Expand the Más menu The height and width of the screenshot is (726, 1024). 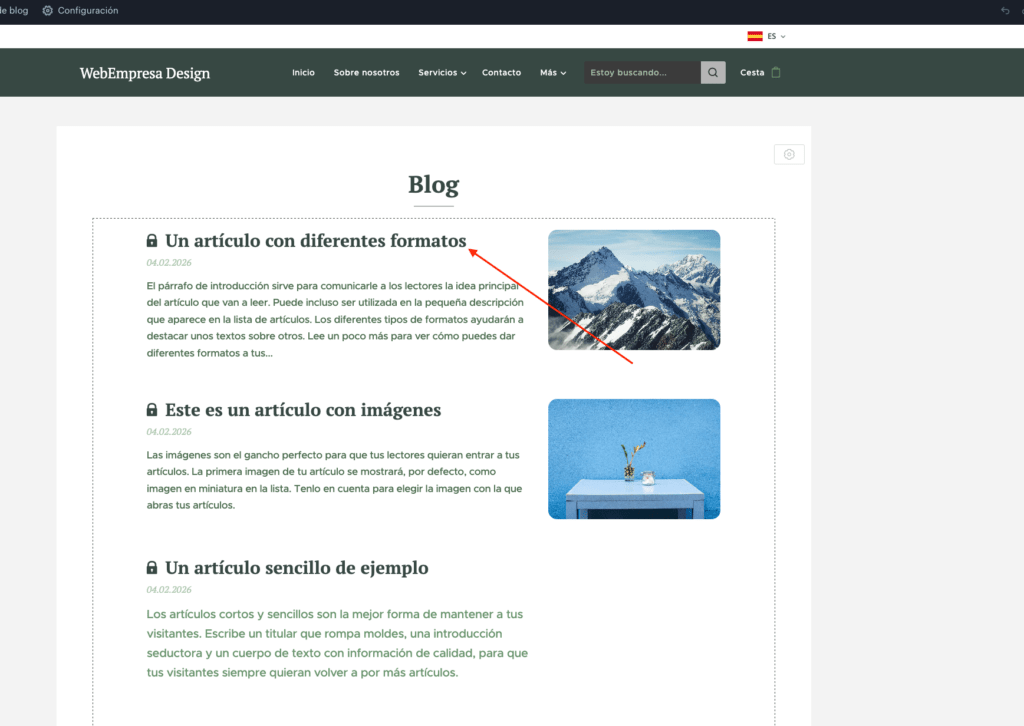click(x=552, y=72)
